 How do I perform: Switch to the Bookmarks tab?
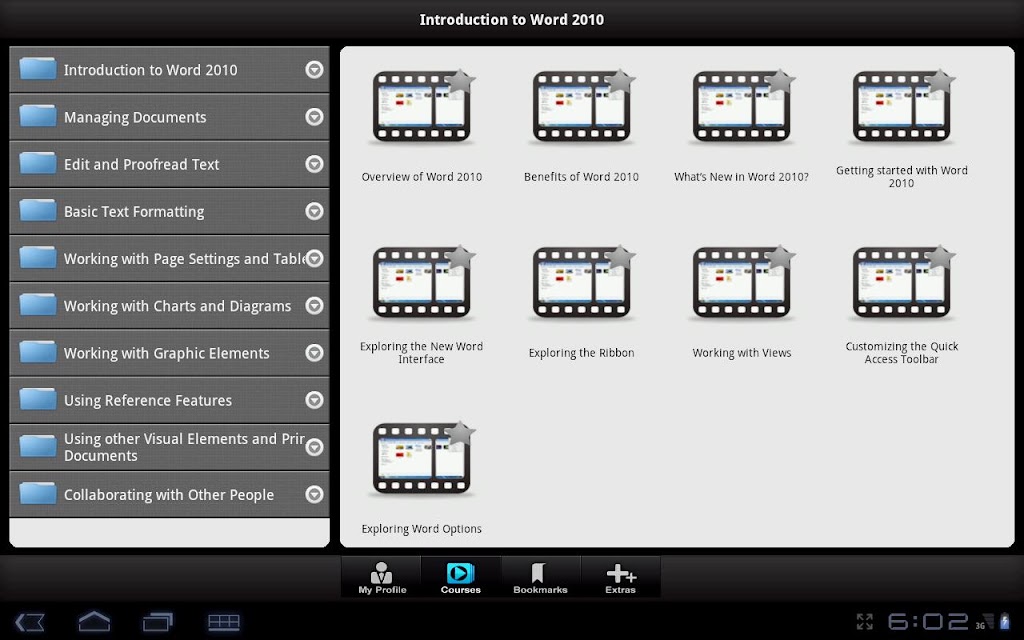[x=540, y=577]
